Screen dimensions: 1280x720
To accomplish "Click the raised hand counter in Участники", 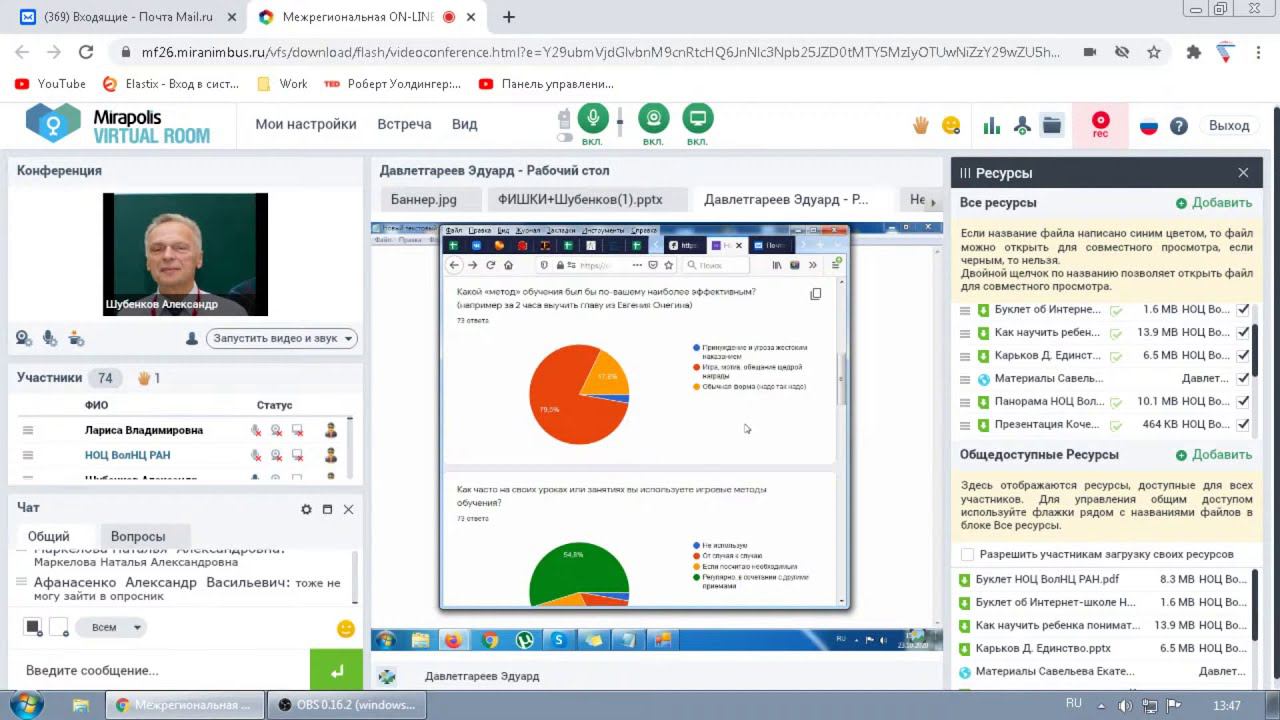I will coord(149,378).
